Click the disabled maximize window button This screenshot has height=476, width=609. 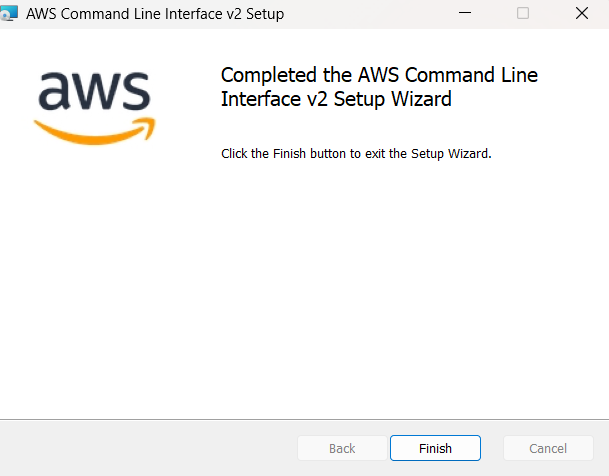pos(523,14)
